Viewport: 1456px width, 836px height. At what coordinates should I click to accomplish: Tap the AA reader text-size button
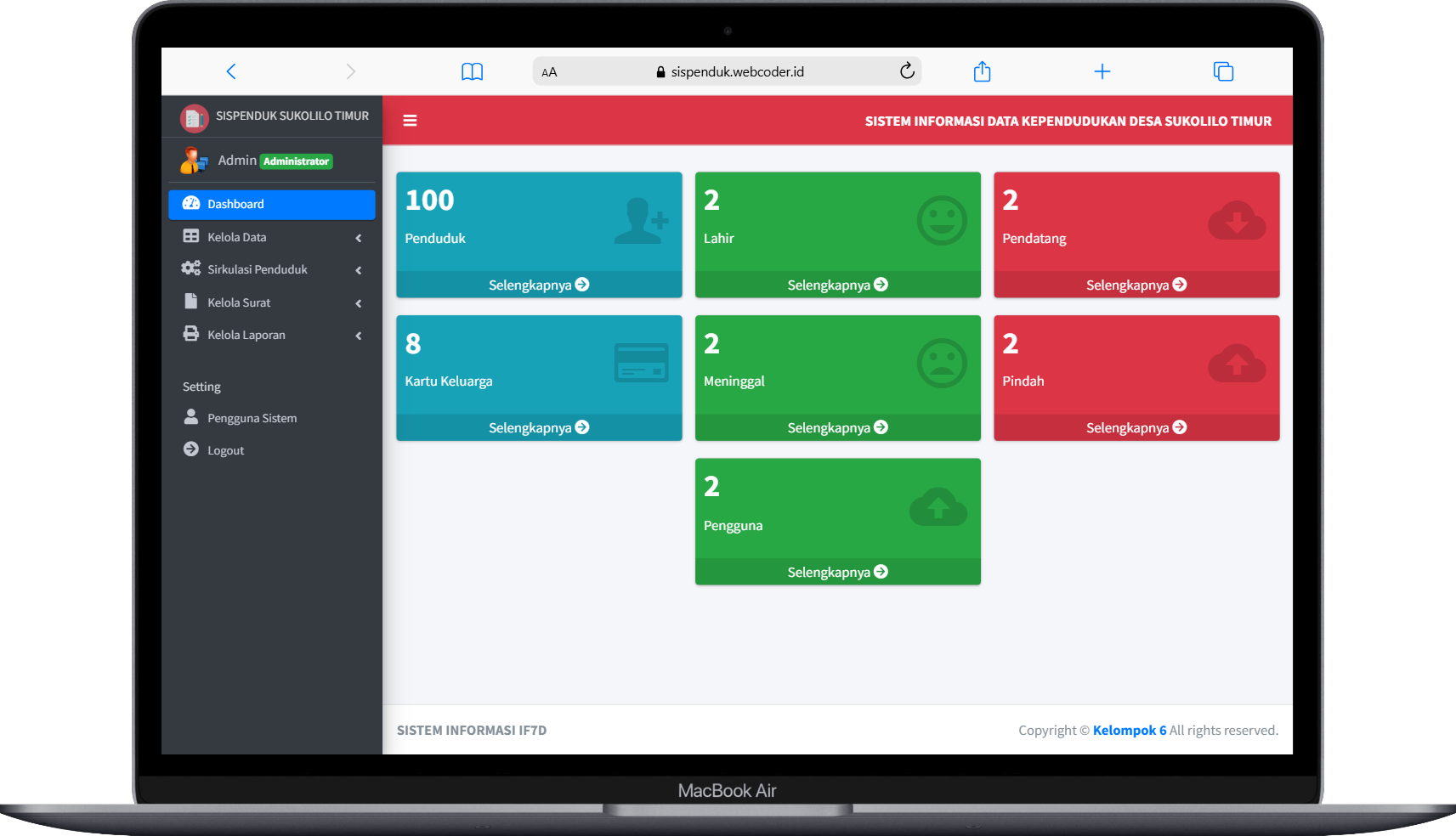pyautogui.click(x=550, y=72)
